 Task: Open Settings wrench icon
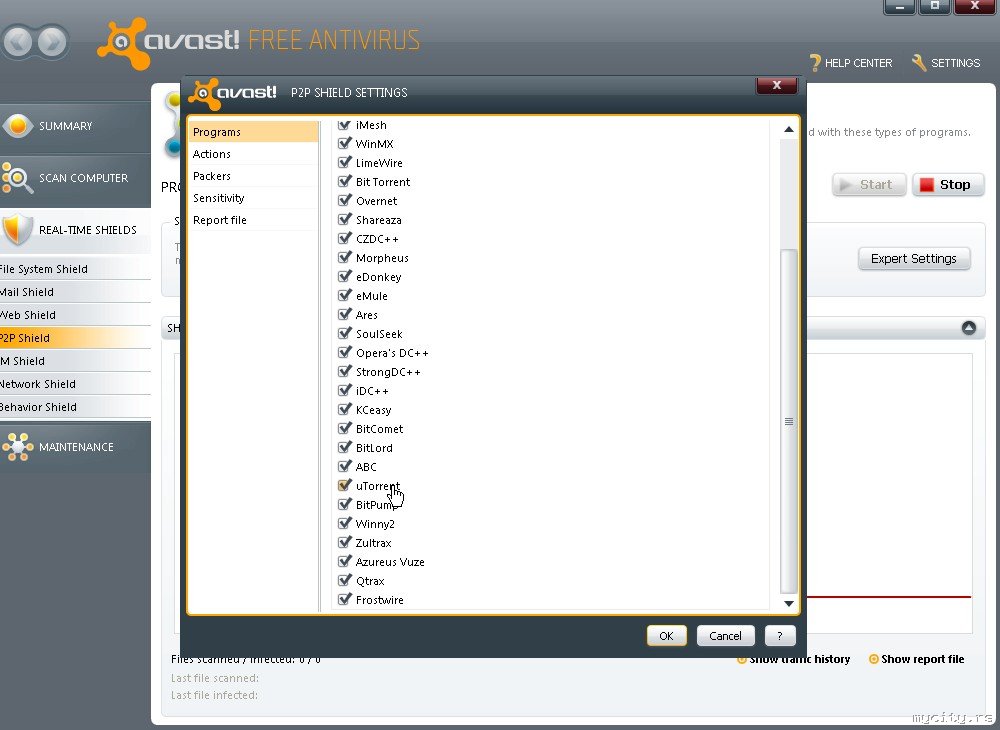918,62
